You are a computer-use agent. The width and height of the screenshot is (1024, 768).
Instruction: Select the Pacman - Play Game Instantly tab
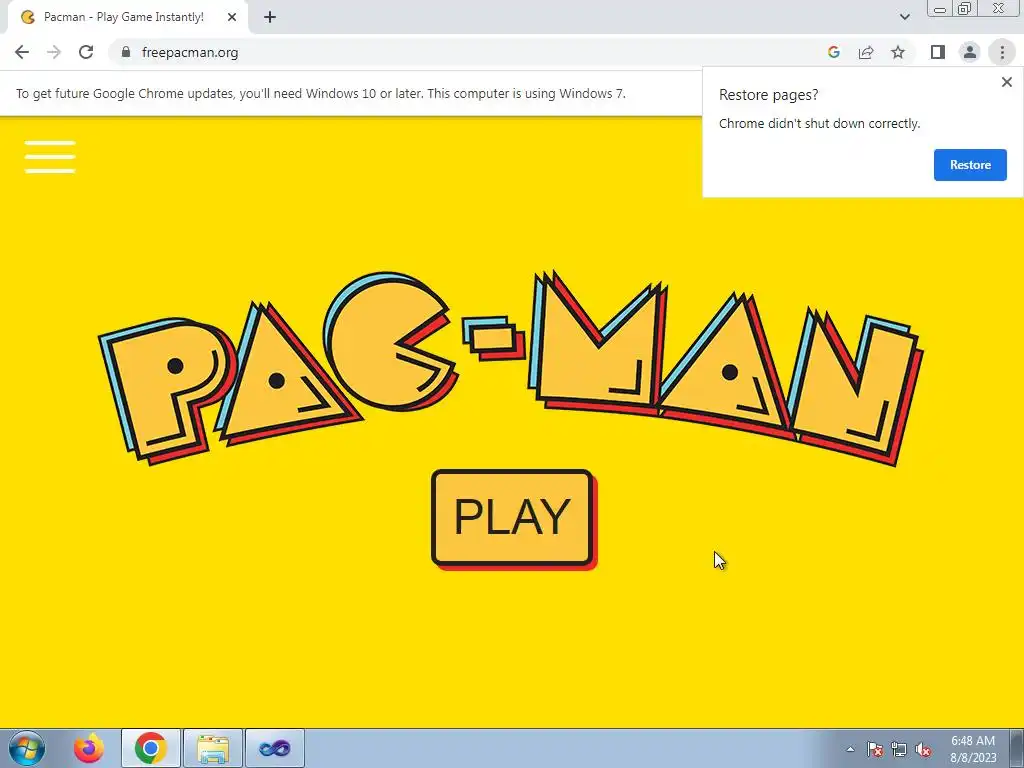(128, 18)
